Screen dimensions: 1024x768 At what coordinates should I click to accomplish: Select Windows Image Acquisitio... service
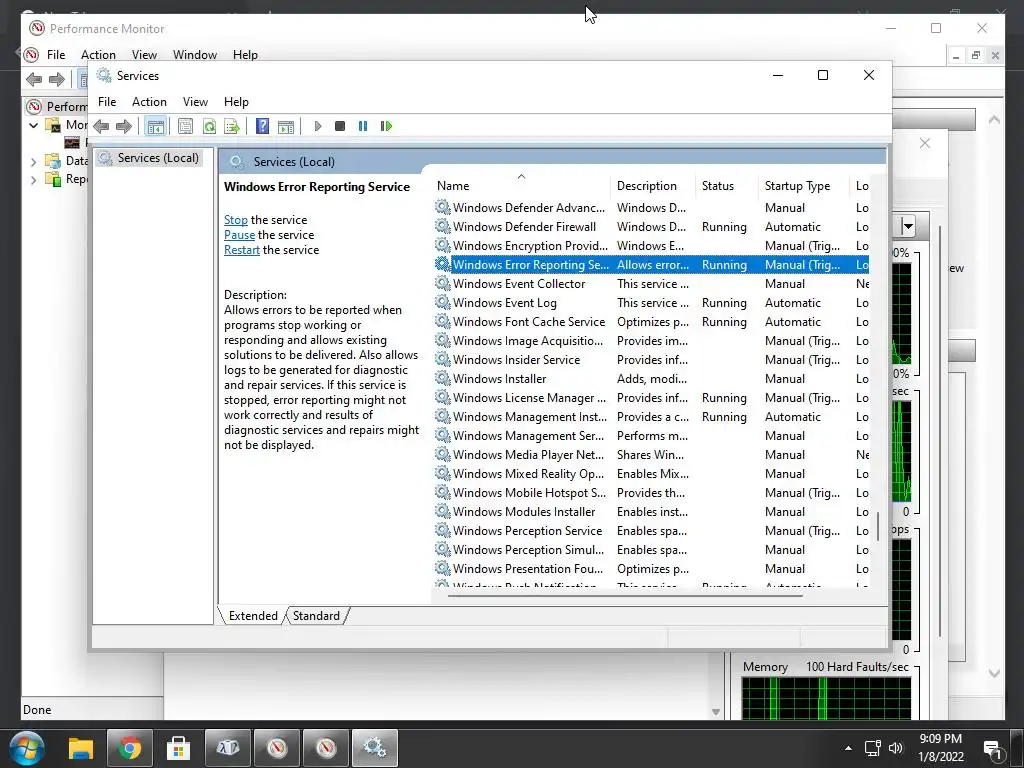tap(651, 340)
